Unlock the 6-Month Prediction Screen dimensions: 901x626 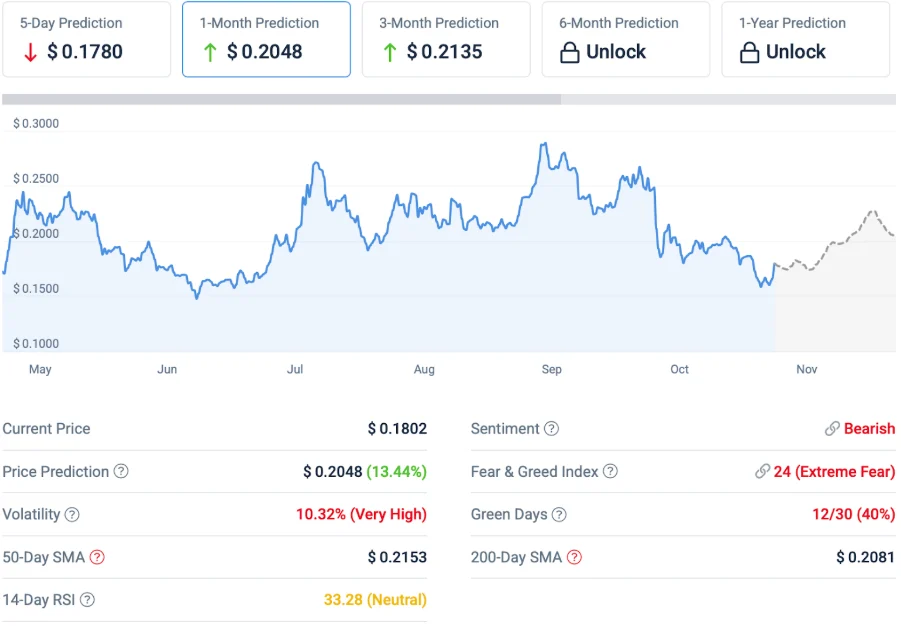626,39
